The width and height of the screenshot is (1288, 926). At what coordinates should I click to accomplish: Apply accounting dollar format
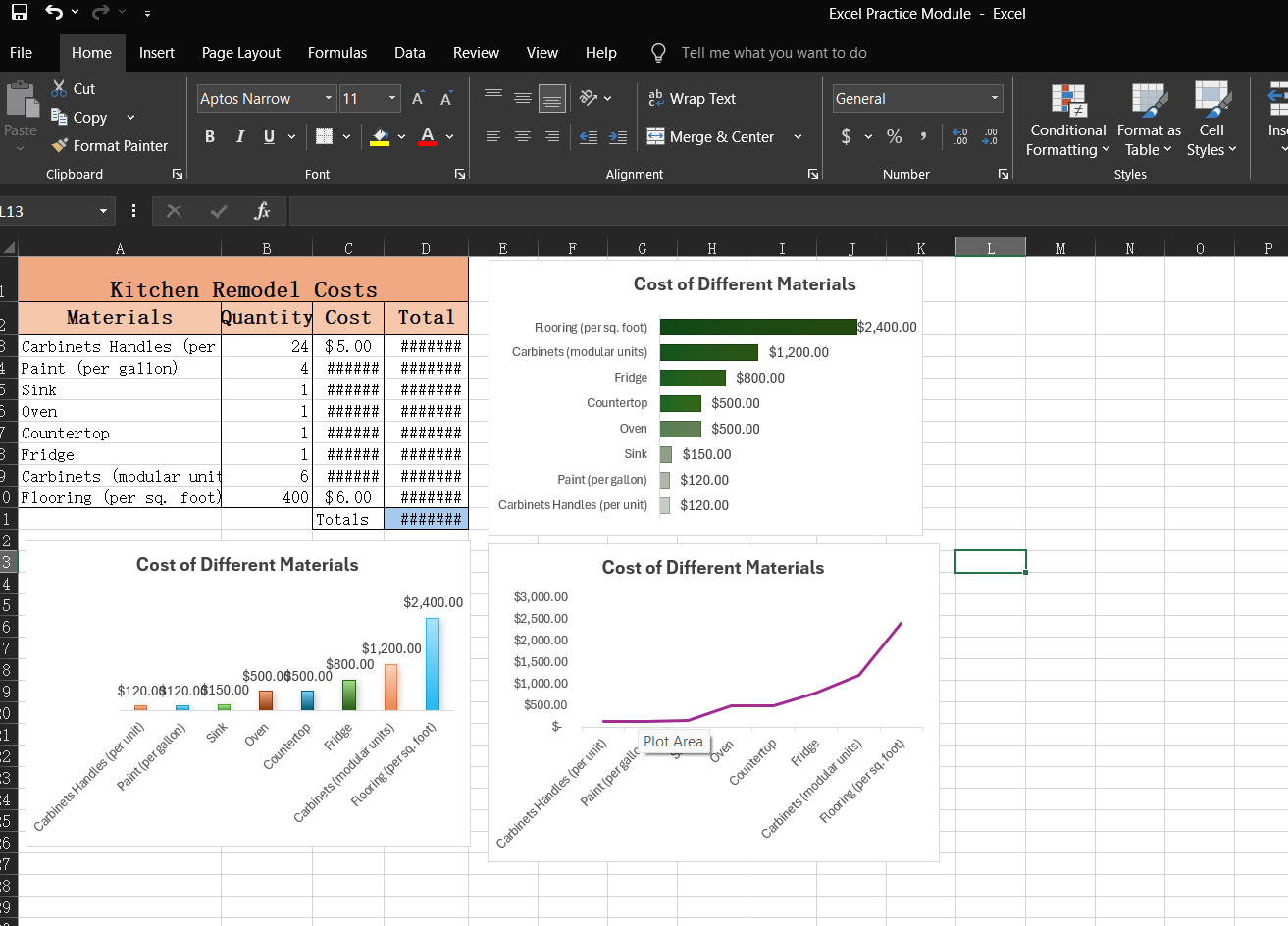(847, 136)
